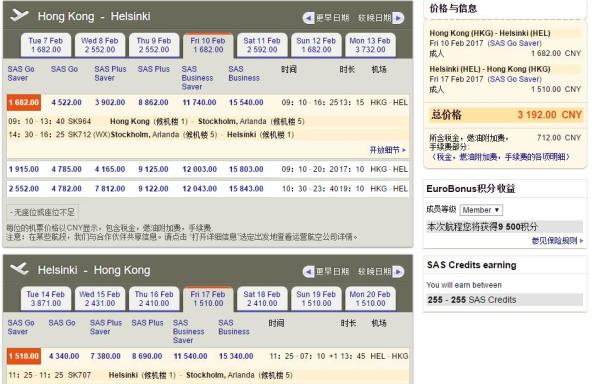Screen dimensions: 600x384
Task: Choose the 7 812.00 SAS Plus Saver fare
Action: click(x=110, y=189)
